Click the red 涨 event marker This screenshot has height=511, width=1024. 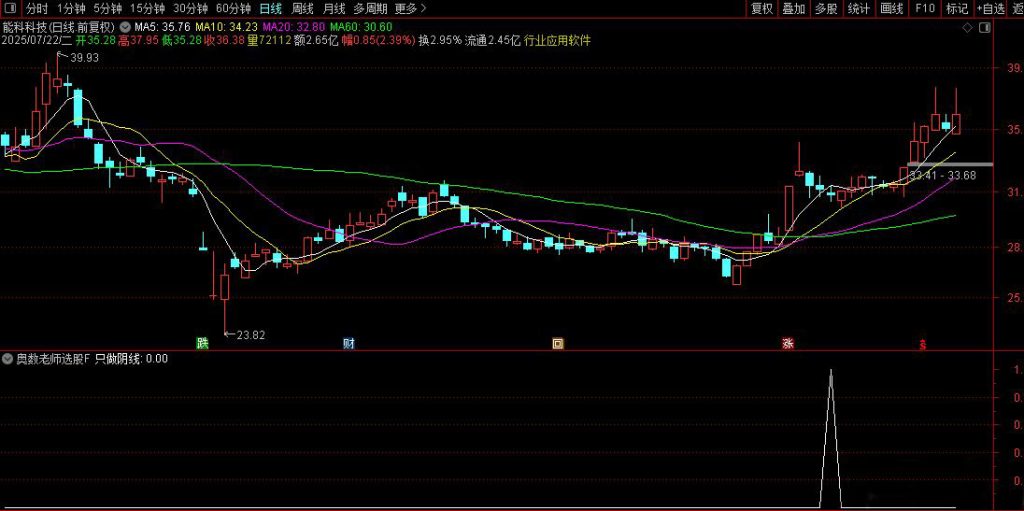click(788, 343)
